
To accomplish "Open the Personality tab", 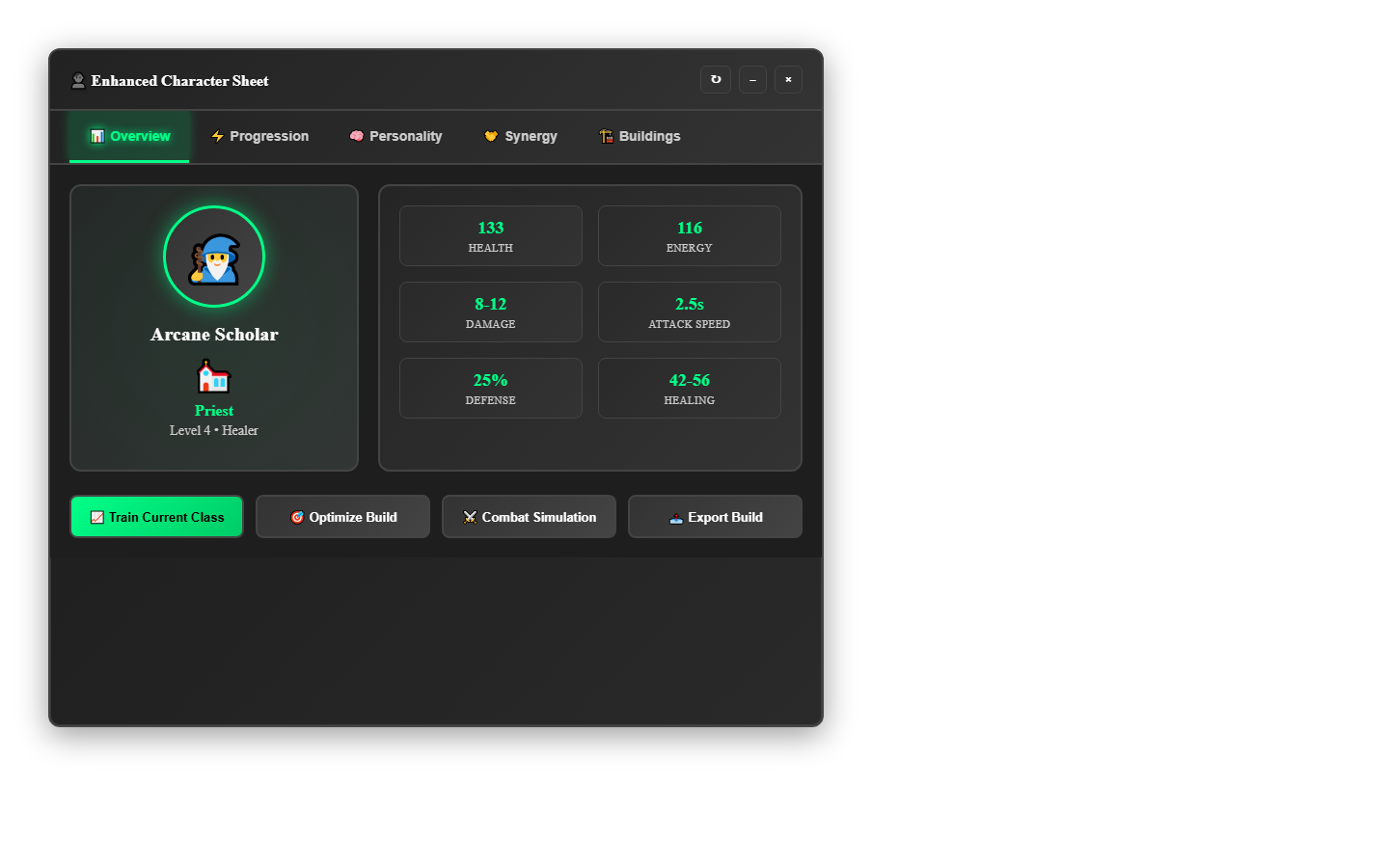I will [x=395, y=136].
